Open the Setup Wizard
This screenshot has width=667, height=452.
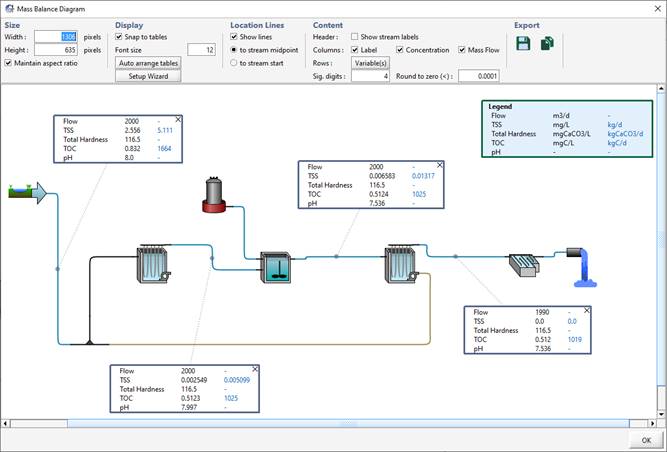click(x=148, y=76)
